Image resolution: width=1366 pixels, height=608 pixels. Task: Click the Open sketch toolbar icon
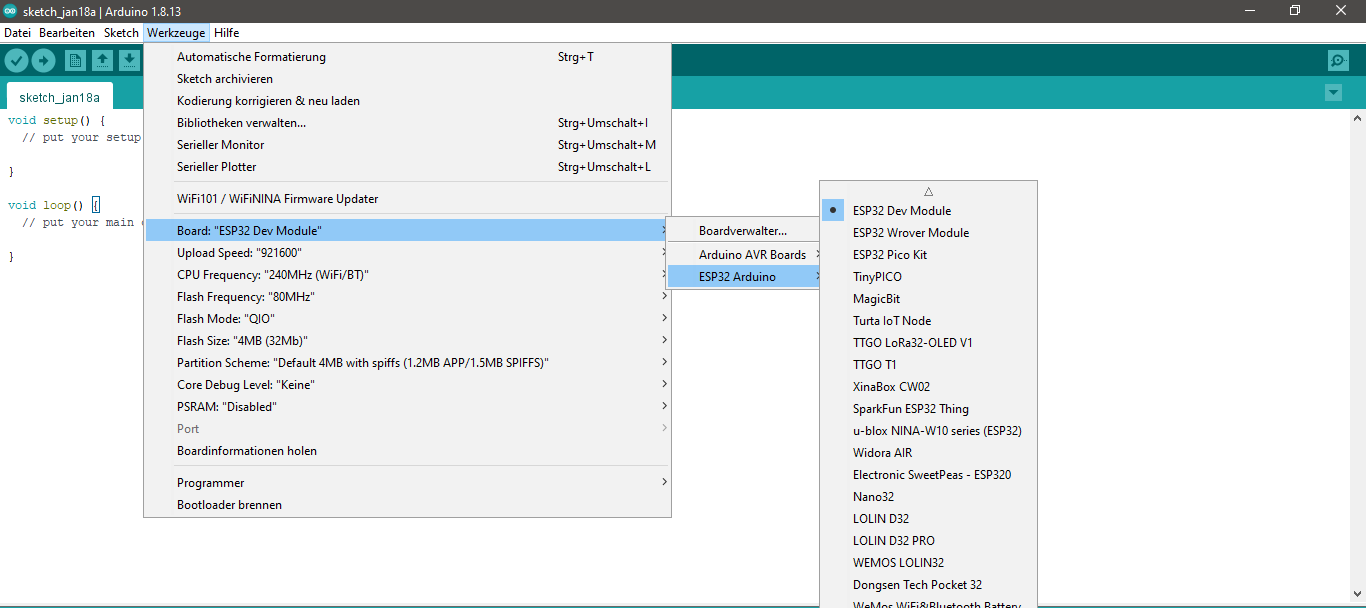(x=102, y=60)
